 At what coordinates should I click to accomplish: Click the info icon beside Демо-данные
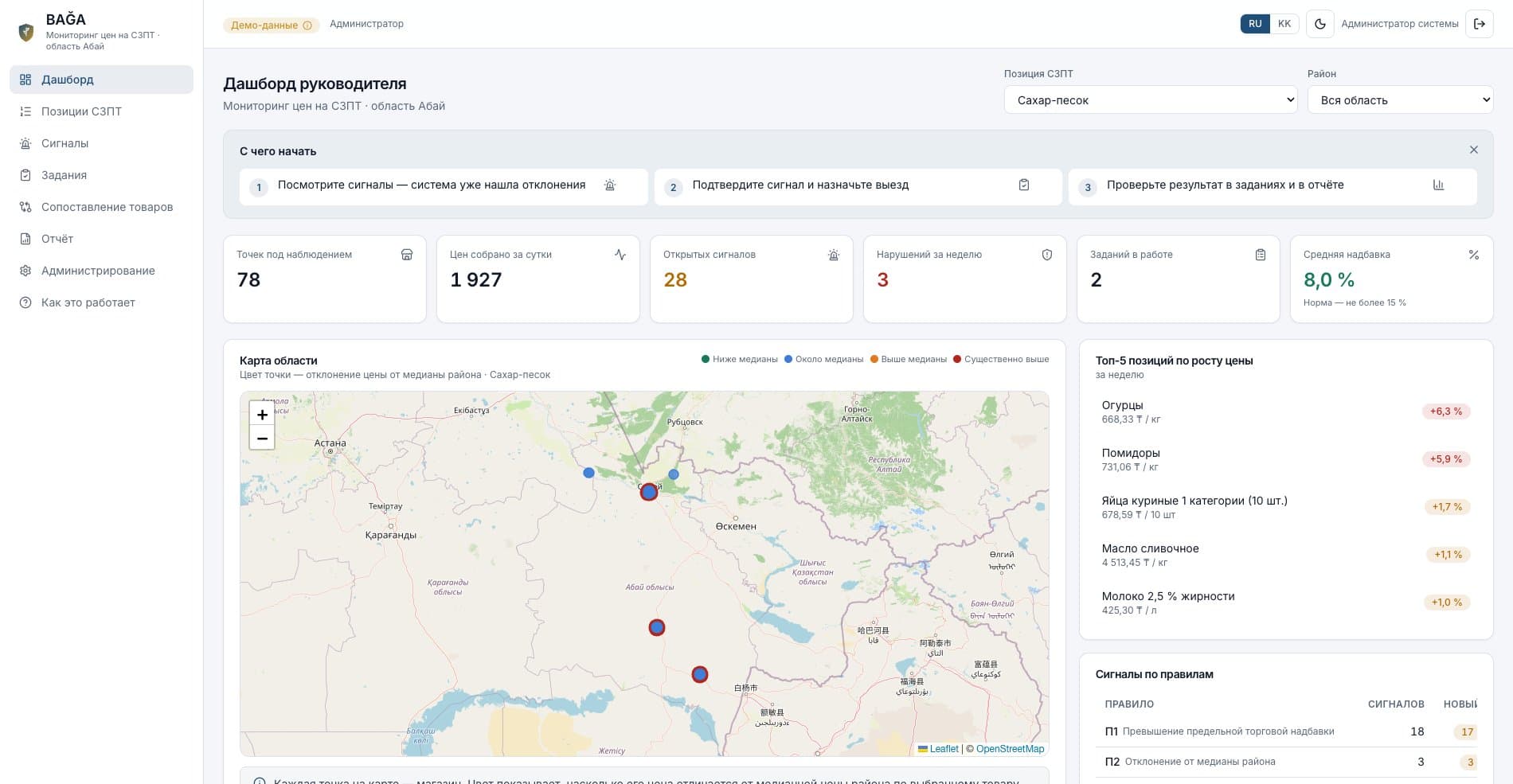pyautogui.click(x=307, y=25)
